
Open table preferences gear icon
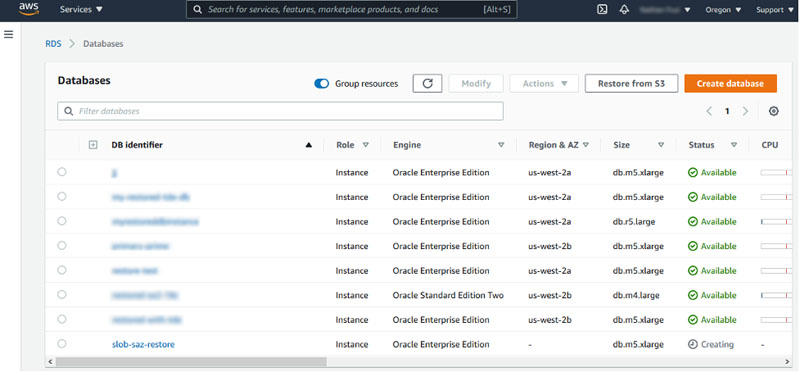click(x=773, y=111)
